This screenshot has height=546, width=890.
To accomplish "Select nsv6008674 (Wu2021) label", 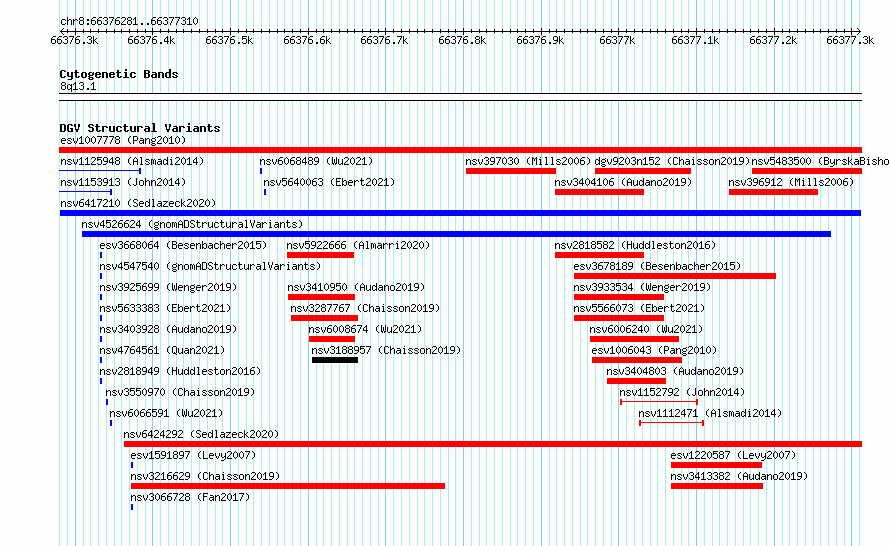I will click(x=365, y=329).
